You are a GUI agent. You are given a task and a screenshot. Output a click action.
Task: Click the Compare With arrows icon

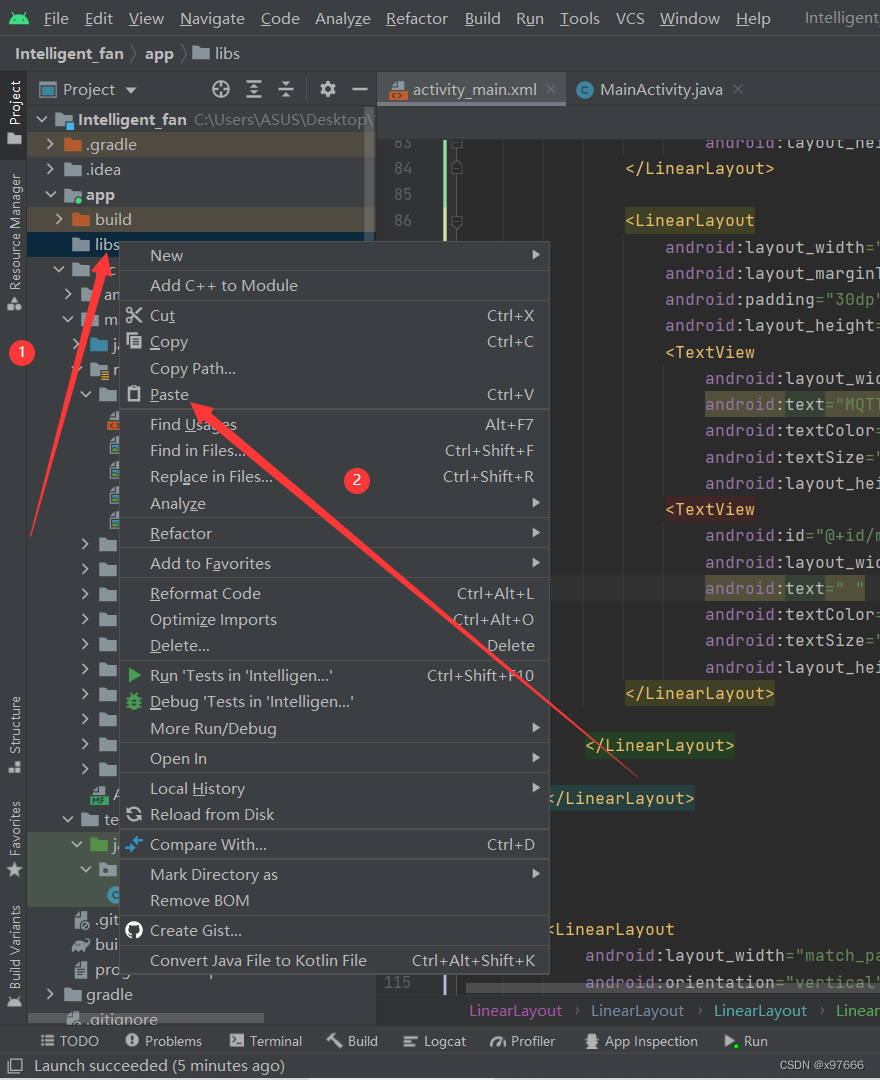[x=134, y=844]
